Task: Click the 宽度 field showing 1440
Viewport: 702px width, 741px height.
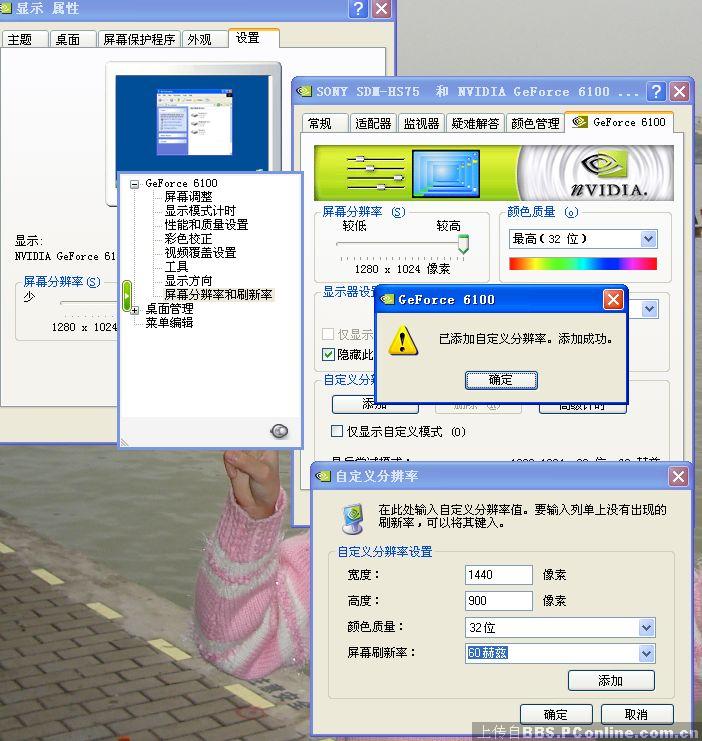Action: pyautogui.click(x=499, y=575)
